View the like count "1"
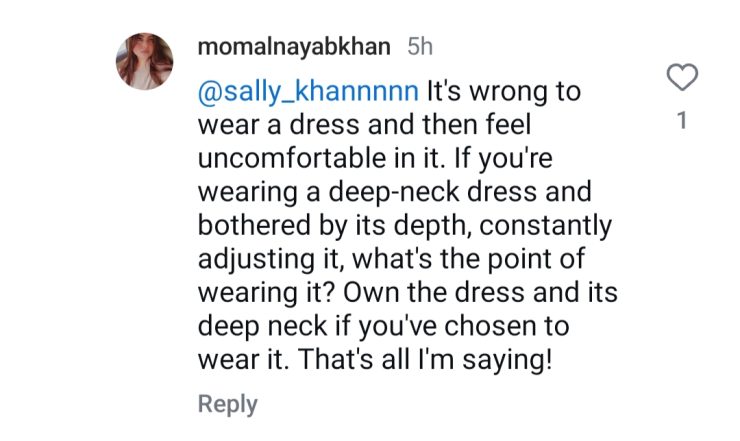The height and width of the screenshot is (441, 740). (x=682, y=121)
